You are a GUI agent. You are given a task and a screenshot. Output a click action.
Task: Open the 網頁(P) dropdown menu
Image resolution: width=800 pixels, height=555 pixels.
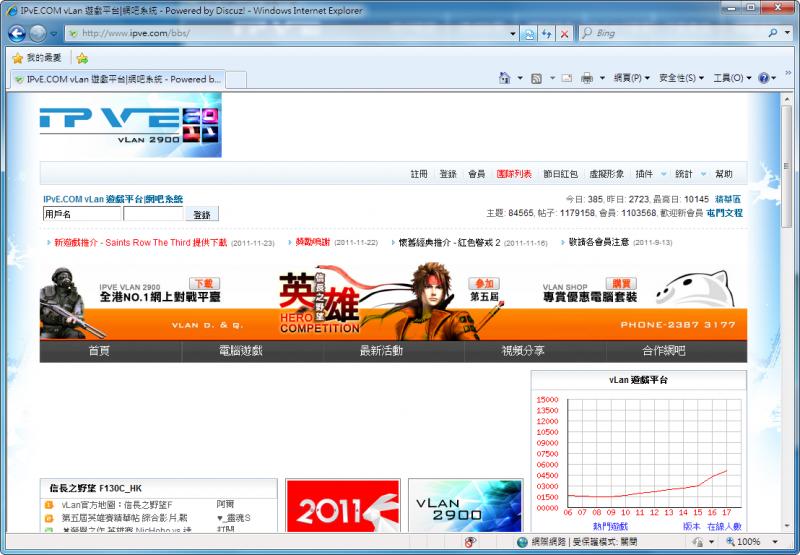coord(631,78)
